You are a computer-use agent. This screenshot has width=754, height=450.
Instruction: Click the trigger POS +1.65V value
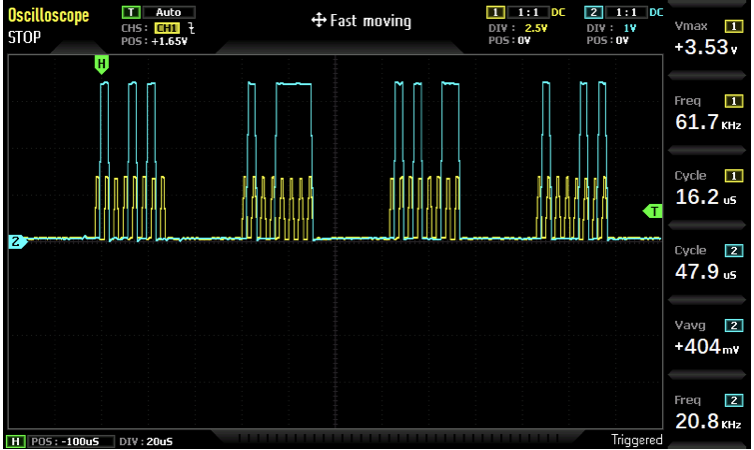coord(169,41)
